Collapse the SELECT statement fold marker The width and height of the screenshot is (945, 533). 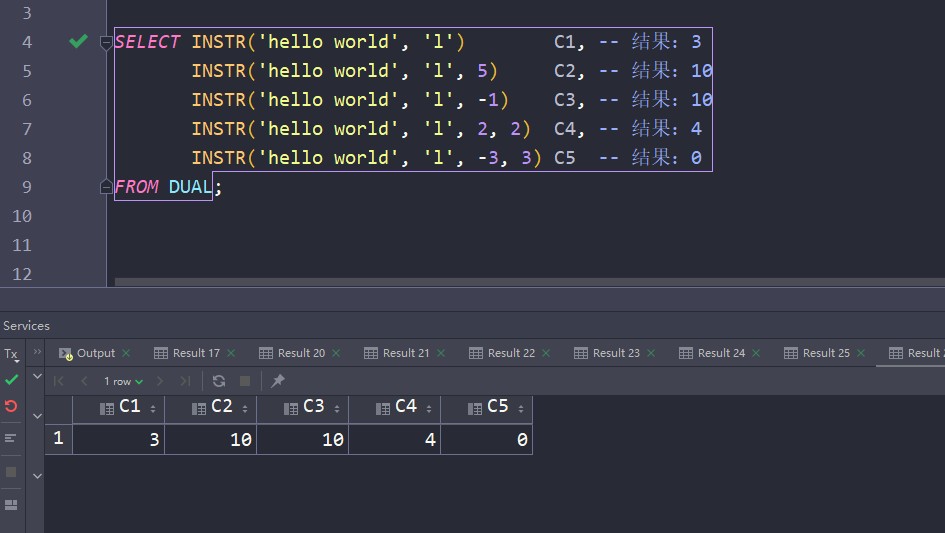pos(106,42)
